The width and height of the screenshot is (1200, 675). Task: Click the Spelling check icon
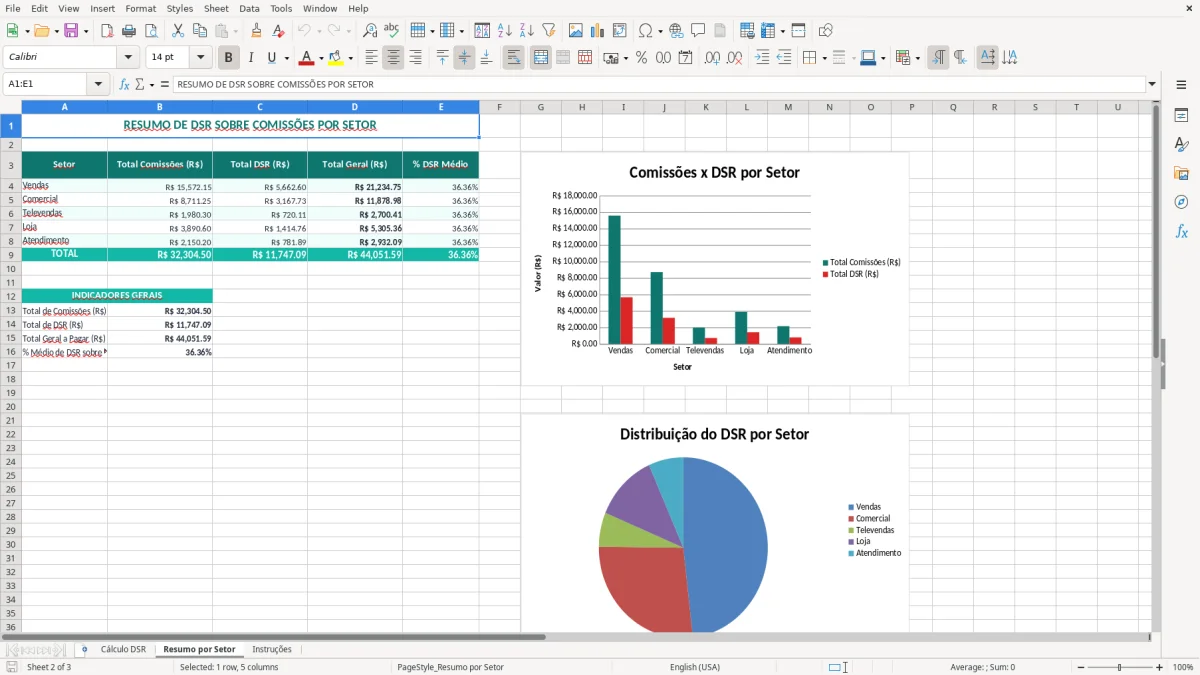(x=392, y=31)
